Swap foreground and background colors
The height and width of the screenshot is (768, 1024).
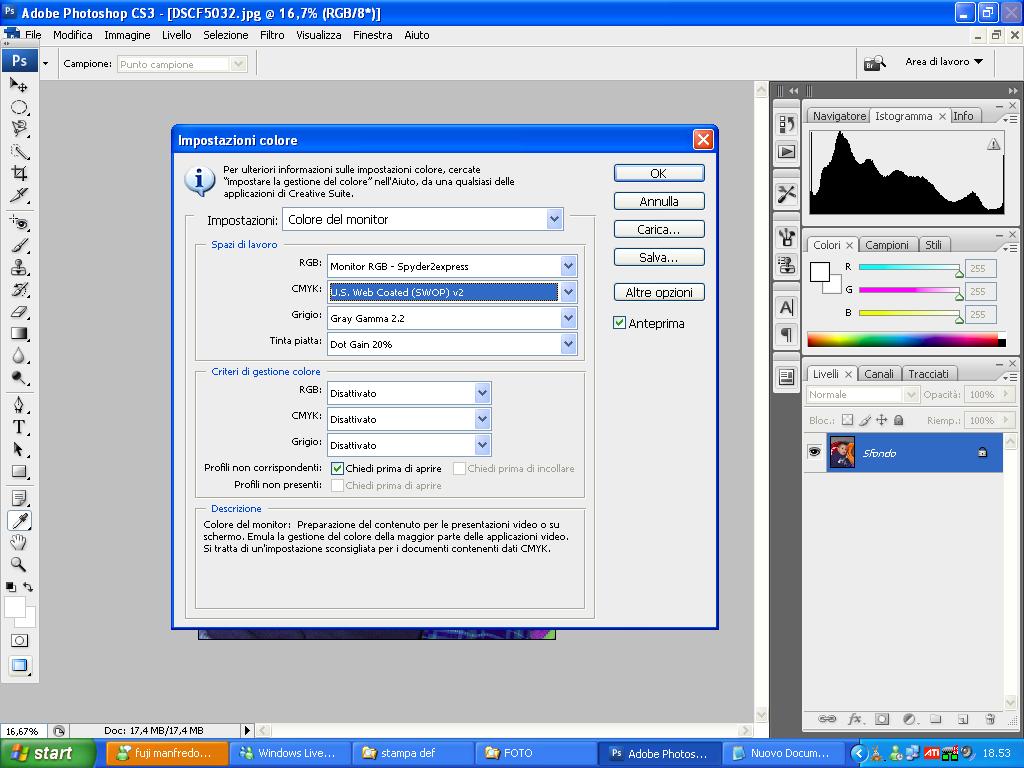click(28, 586)
